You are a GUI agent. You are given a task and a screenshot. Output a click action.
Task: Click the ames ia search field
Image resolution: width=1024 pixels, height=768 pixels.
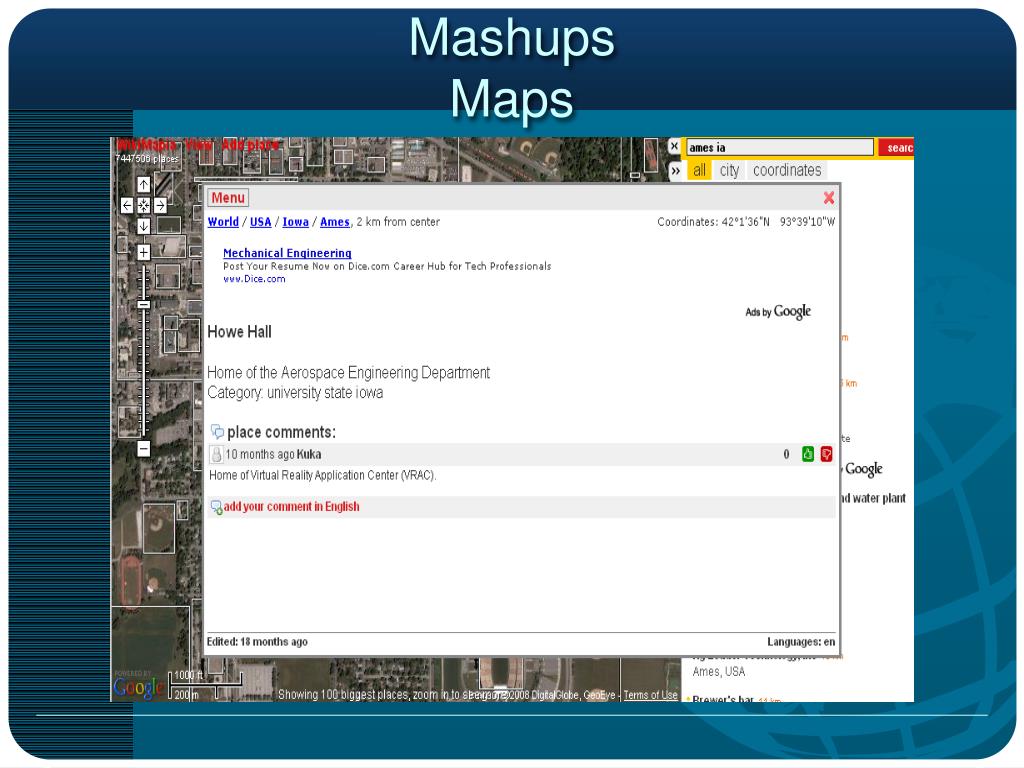click(x=780, y=148)
